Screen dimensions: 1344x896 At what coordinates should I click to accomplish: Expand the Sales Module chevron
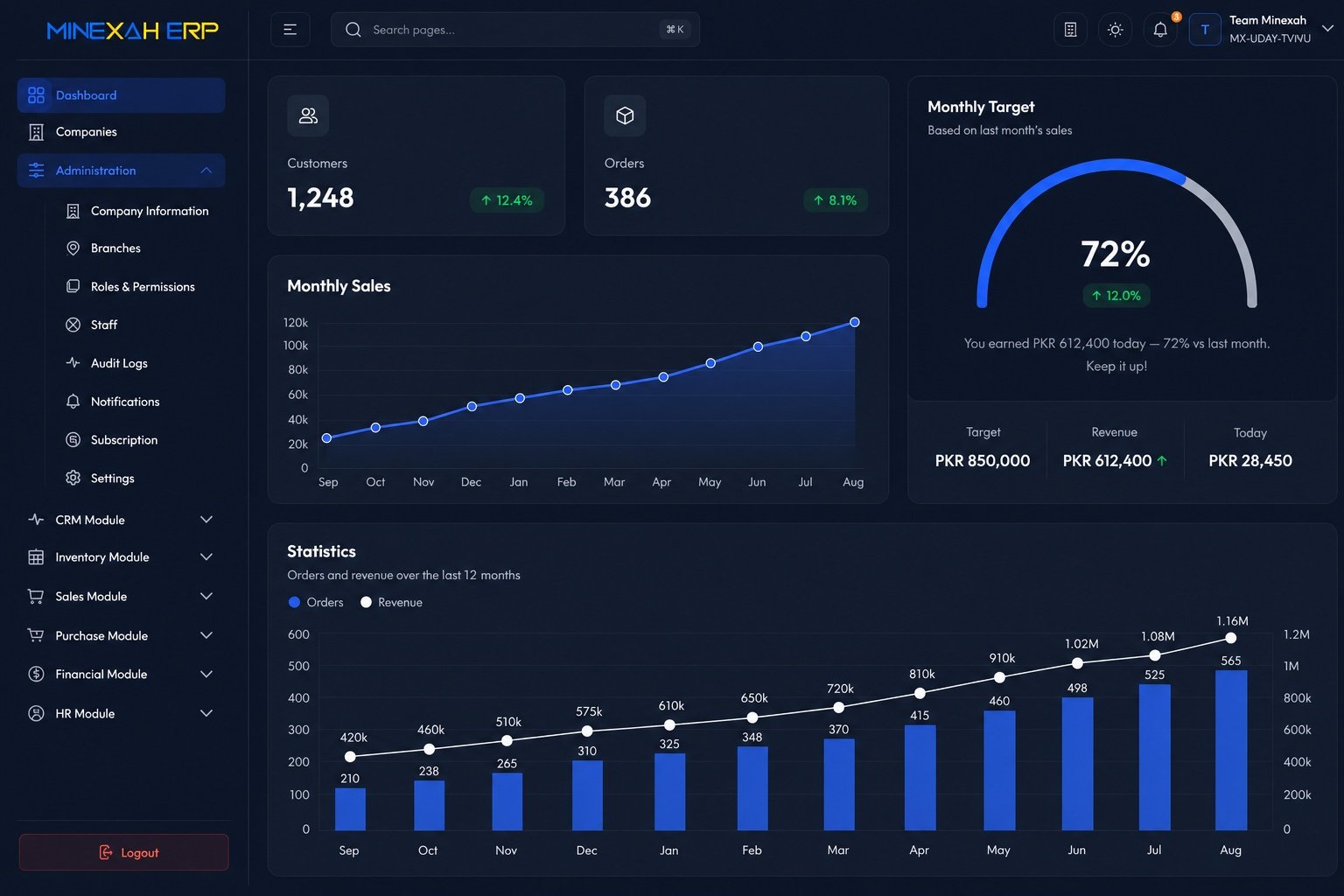(x=206, y=596)
